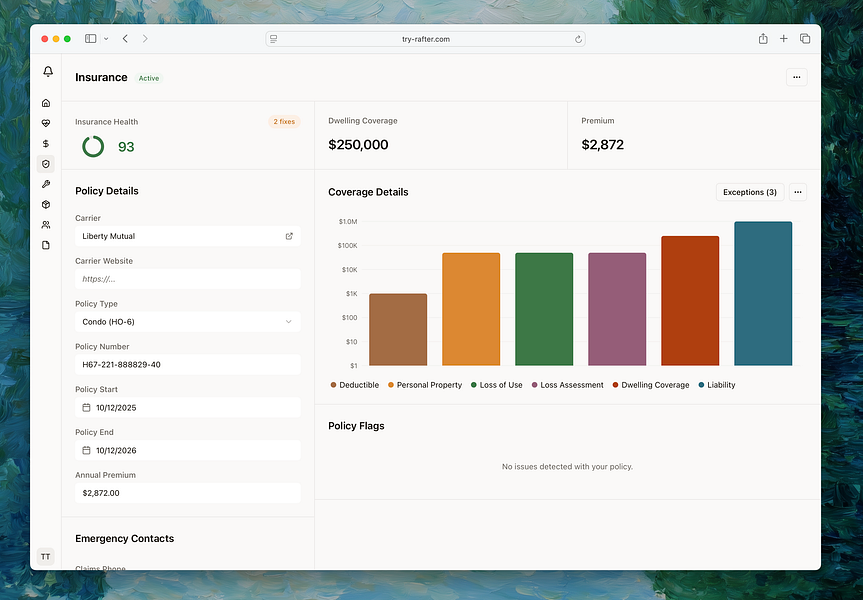Click the purple Loss Assessment bar
863x600 pixels.
tap(617, 309)
